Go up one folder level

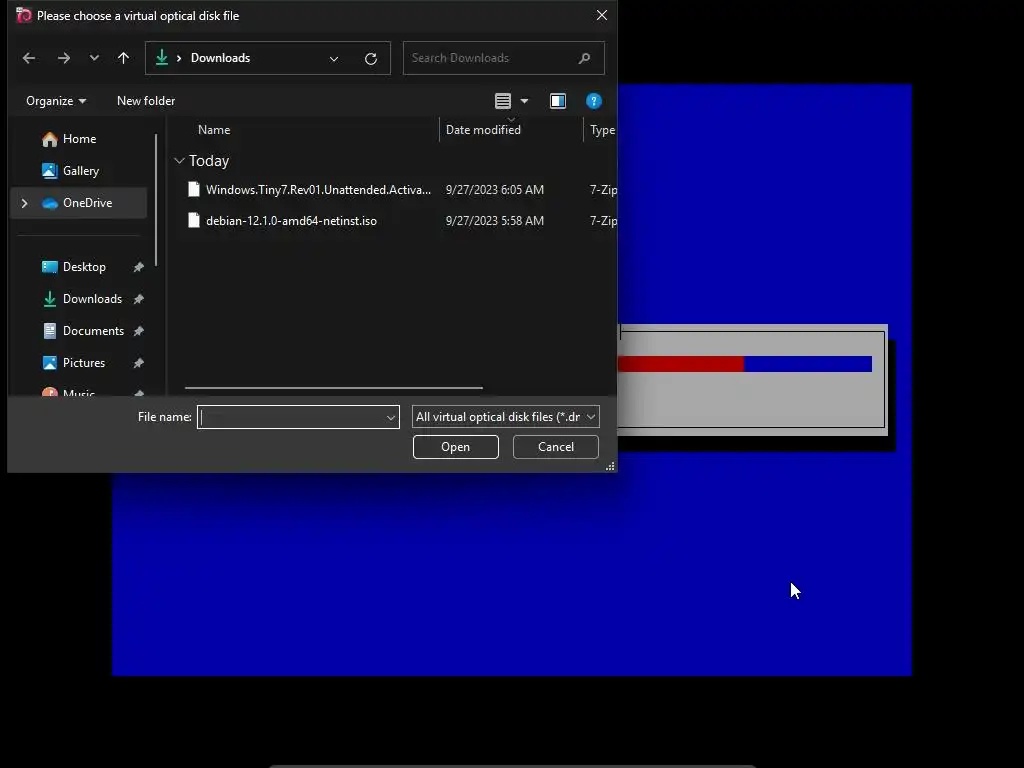(x=123, y=58)
